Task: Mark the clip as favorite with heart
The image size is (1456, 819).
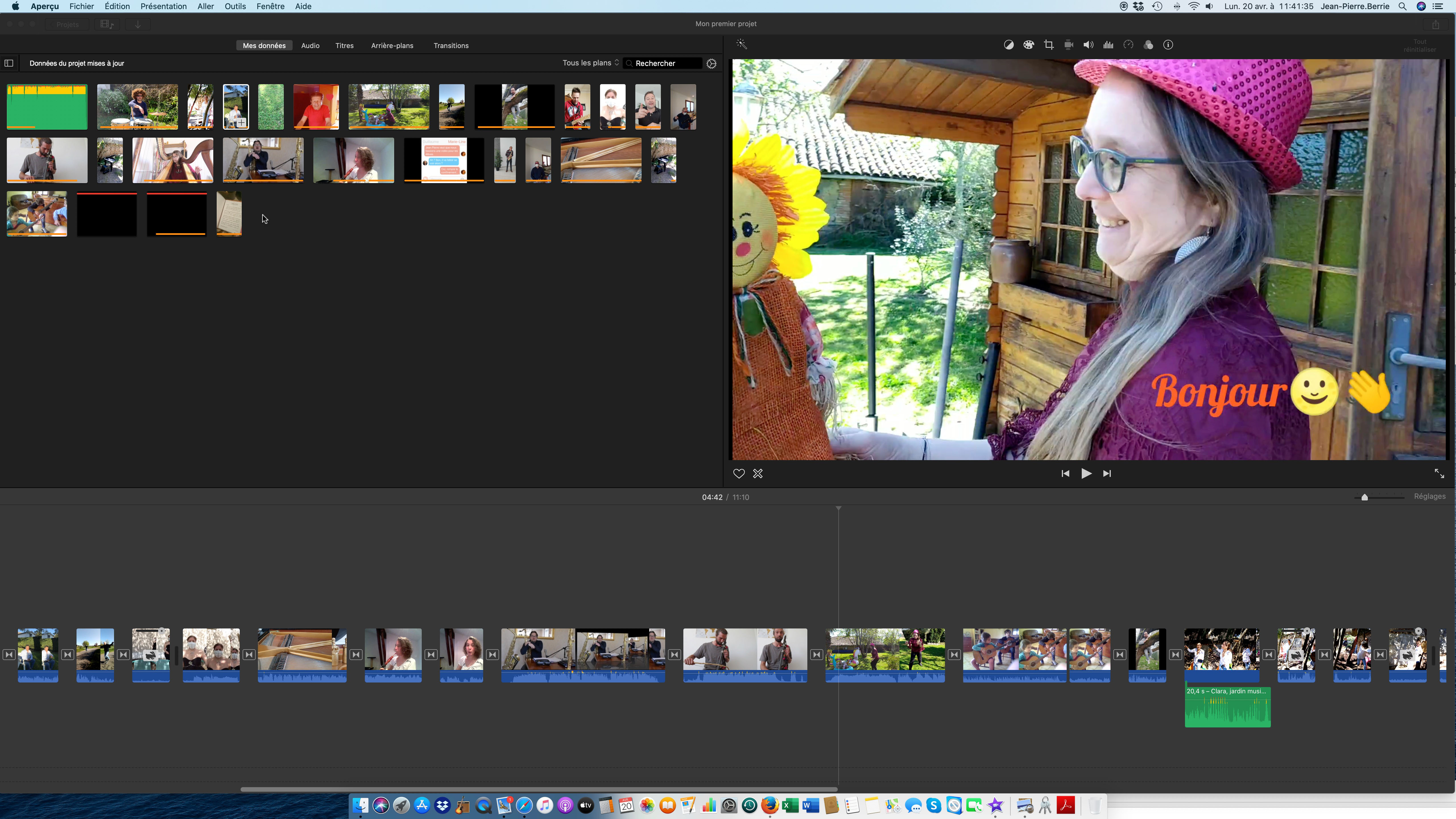Action: [x=739, y=474]
